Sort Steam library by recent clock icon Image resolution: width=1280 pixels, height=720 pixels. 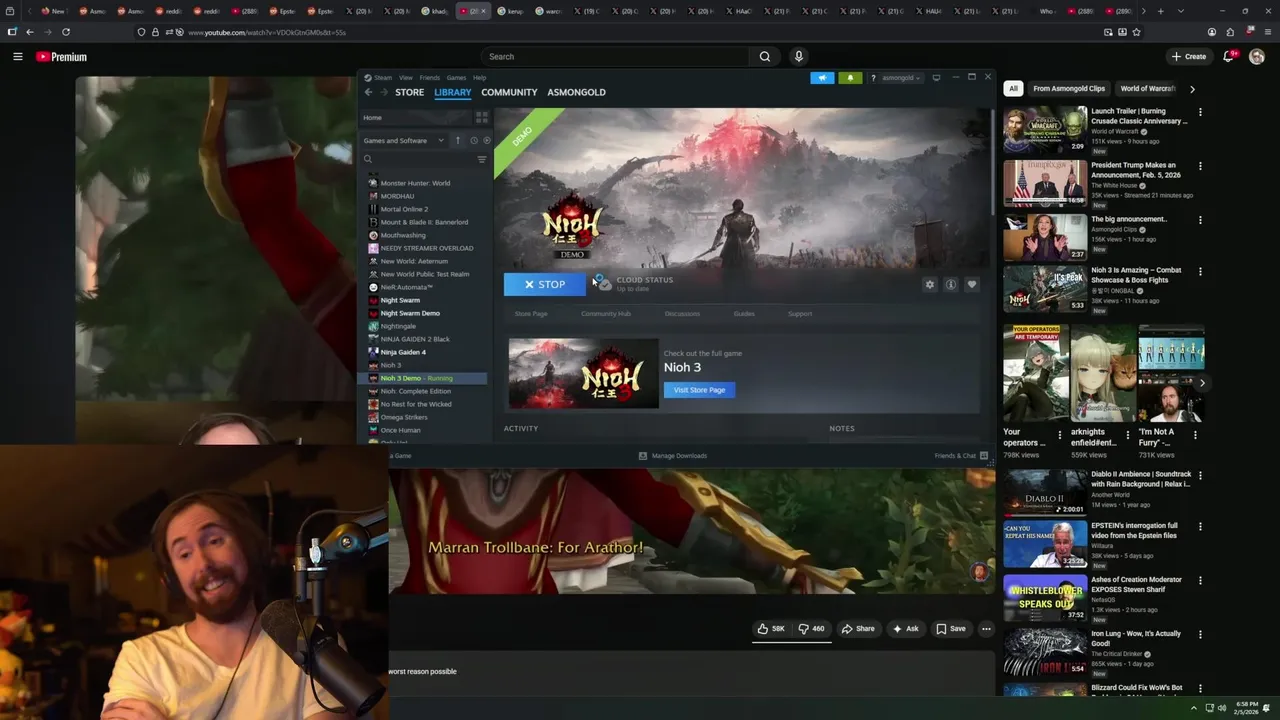tap(474, 141)
